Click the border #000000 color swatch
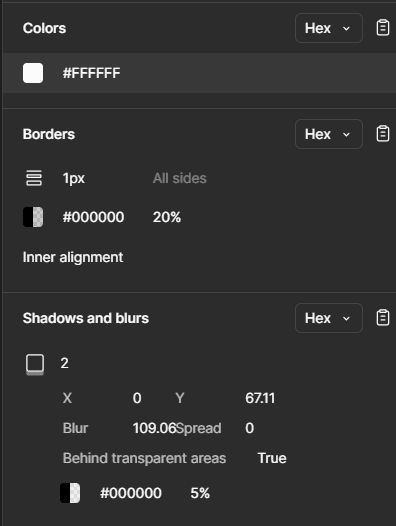The width and height of the screenshot is (396, 526). coord(33,217)
